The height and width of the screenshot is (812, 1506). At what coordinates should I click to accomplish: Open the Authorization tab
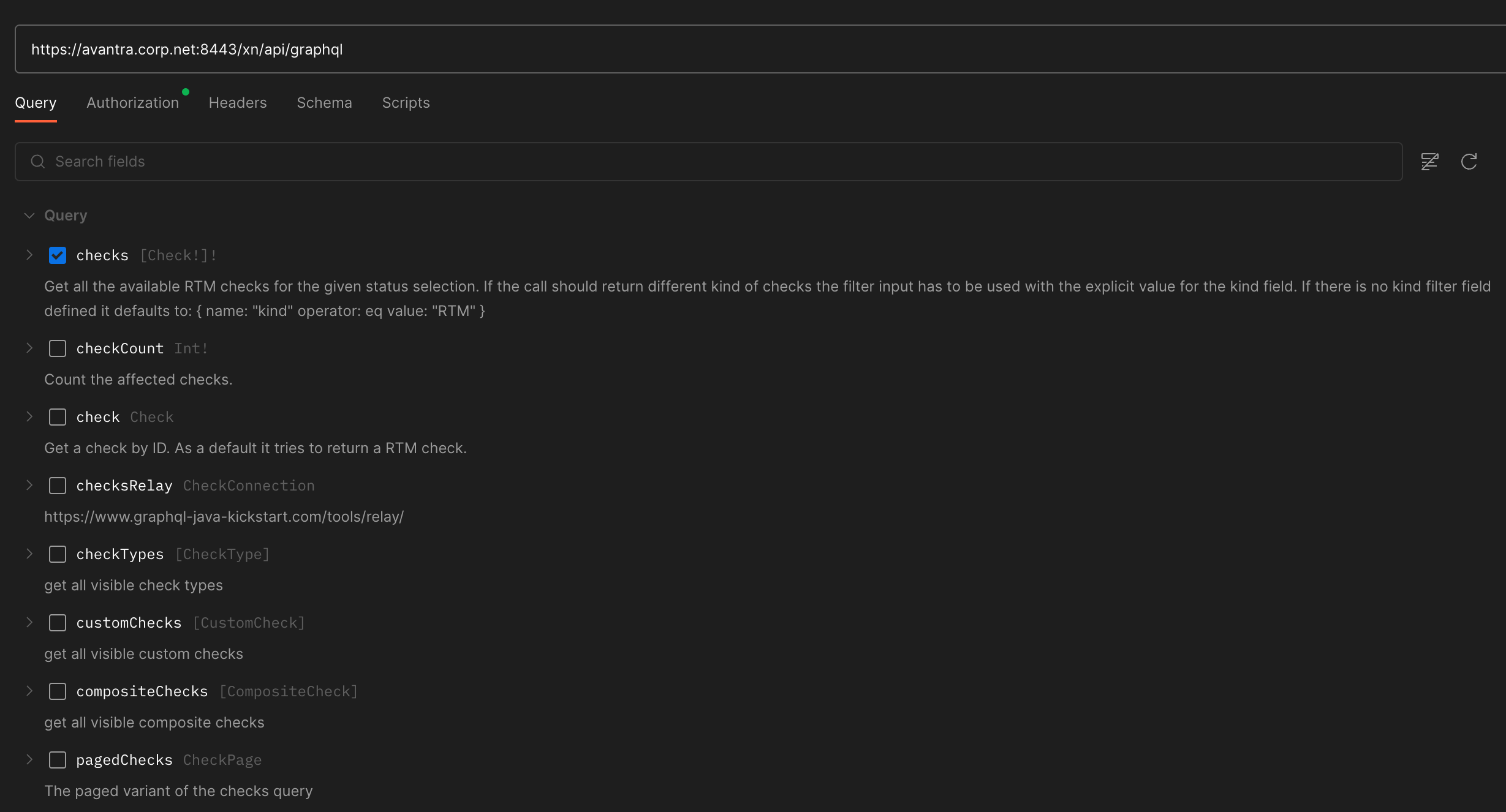point(132,103)
